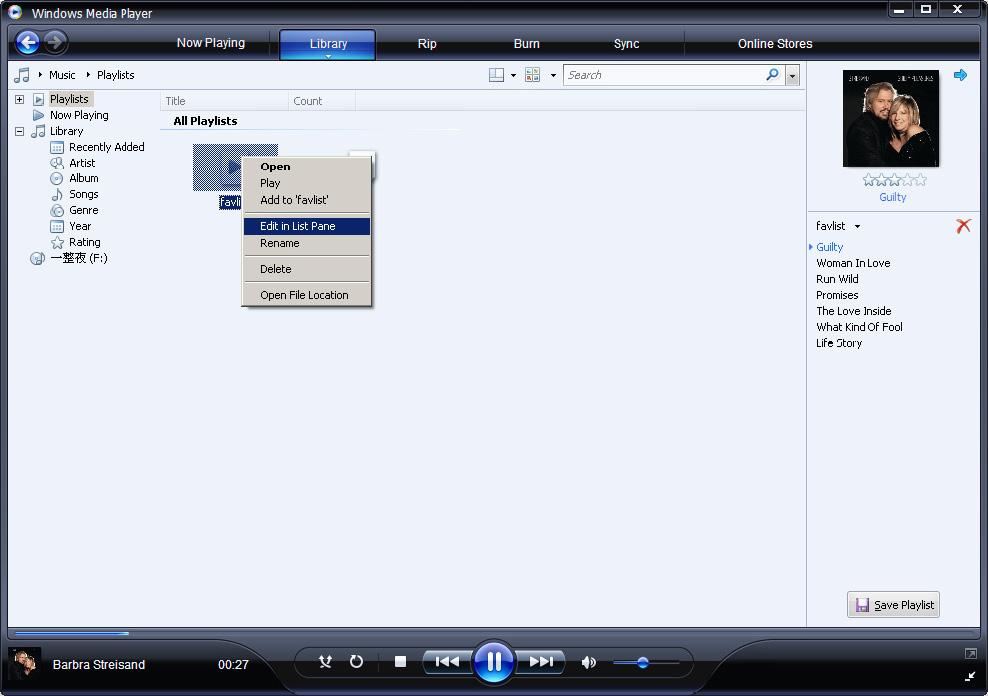The height and width of the screenshot is (696, 988).
Task: Collapse the Library tree node
Action: [20, 131]
